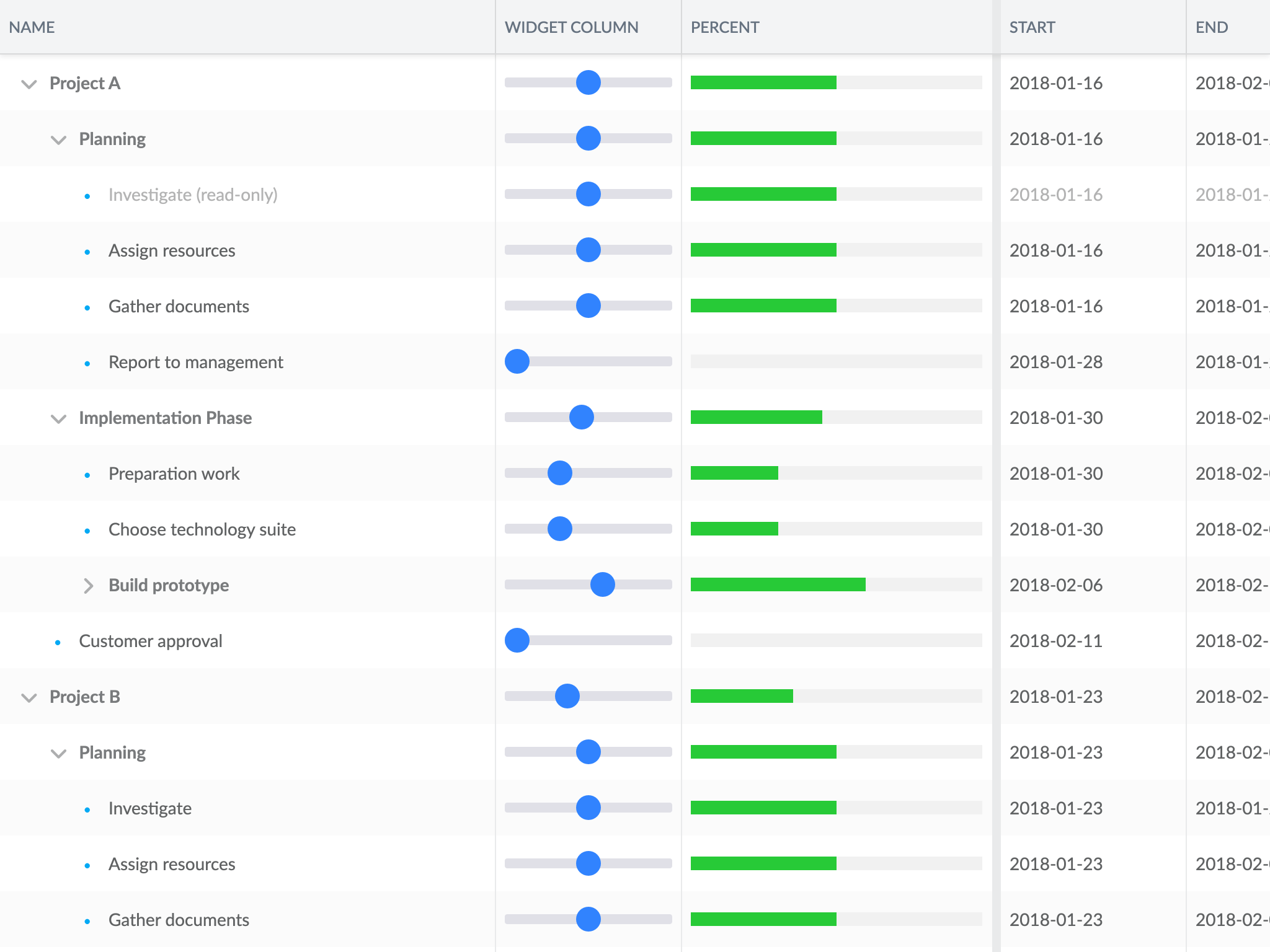Select the Customer approval task name
Image resolution: width=1270 pixels, height=952 pixels.
(151, 641)
